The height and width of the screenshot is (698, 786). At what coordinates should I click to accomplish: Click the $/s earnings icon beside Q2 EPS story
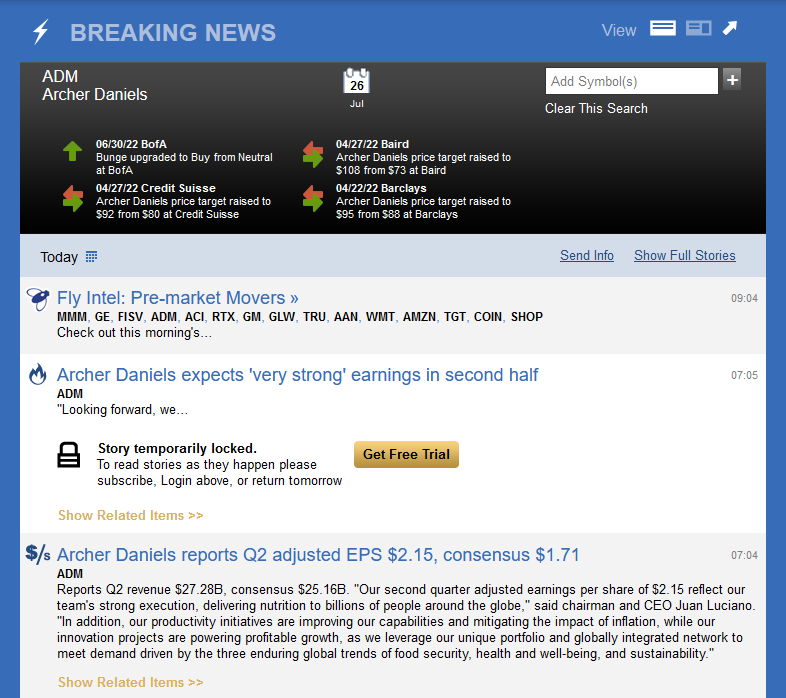click(x=38, y=554)
